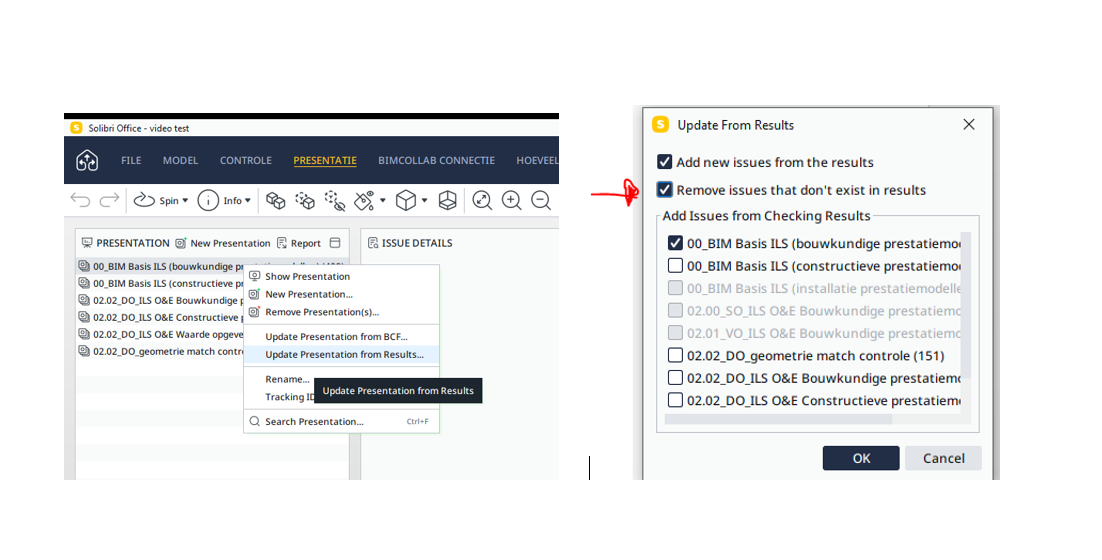Click the undo arrow icon

[x=80, y=200]
